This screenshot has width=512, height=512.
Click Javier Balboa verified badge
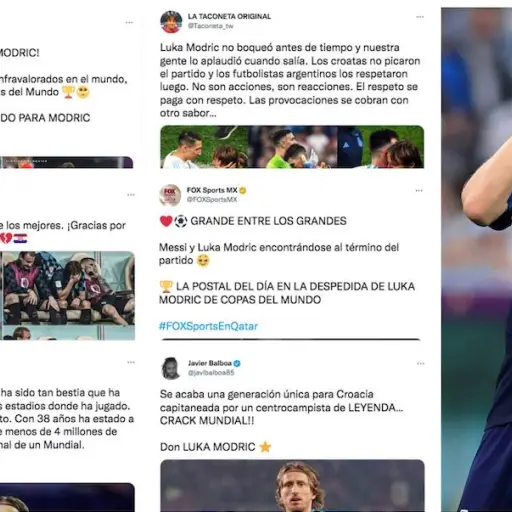(x=237, y=363)
